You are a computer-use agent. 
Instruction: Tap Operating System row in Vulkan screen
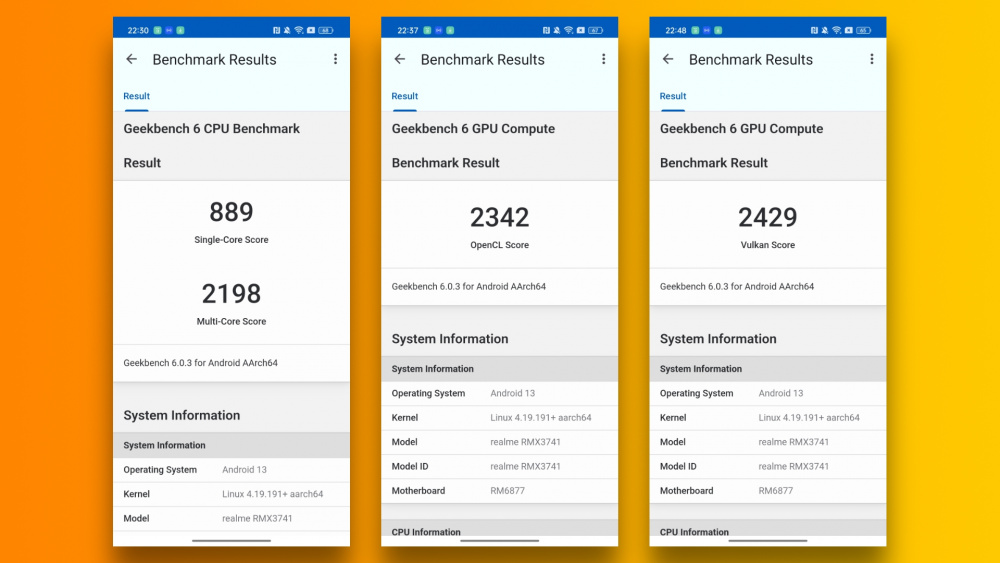(768, 393)
